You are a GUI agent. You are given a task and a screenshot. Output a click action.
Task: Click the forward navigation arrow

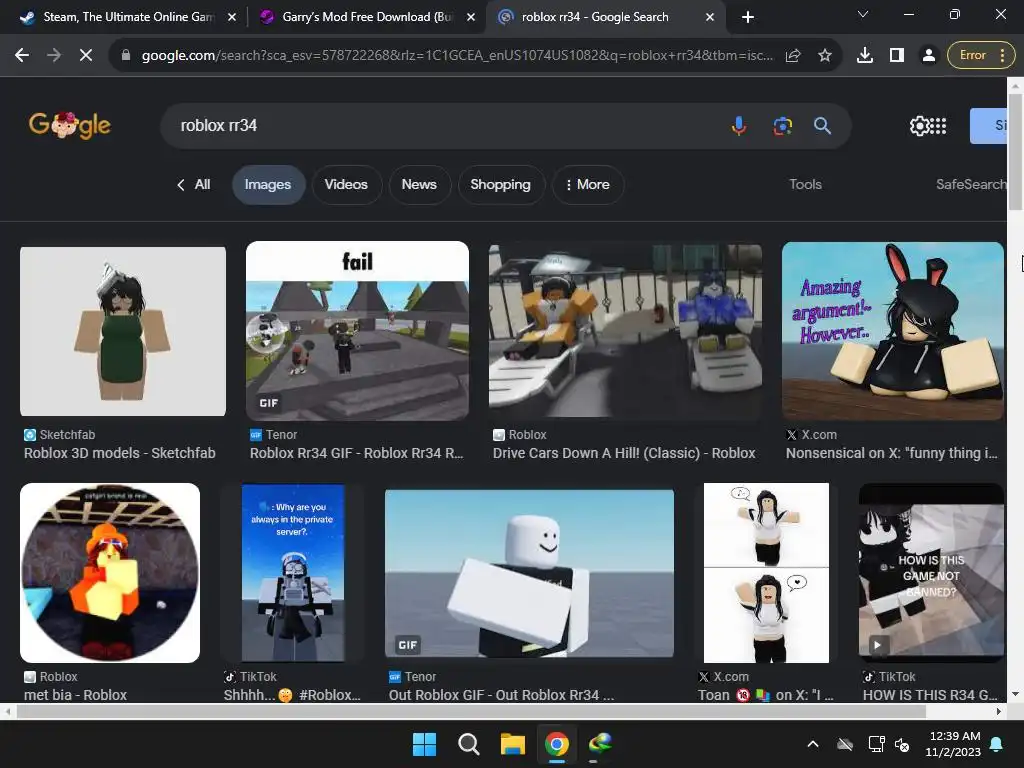tap(54, 56)
